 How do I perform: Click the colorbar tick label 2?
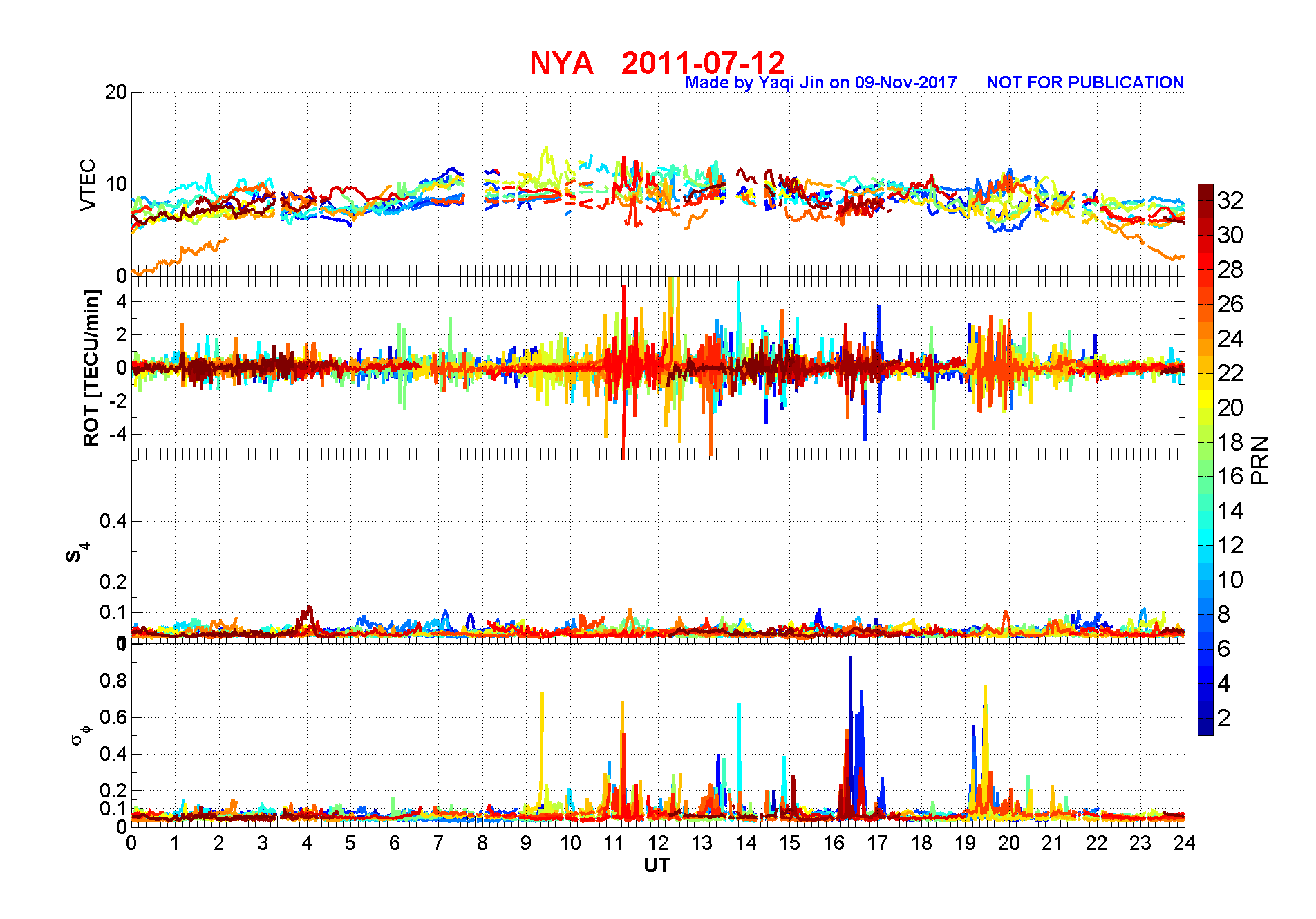click(x=1223, y=718)
